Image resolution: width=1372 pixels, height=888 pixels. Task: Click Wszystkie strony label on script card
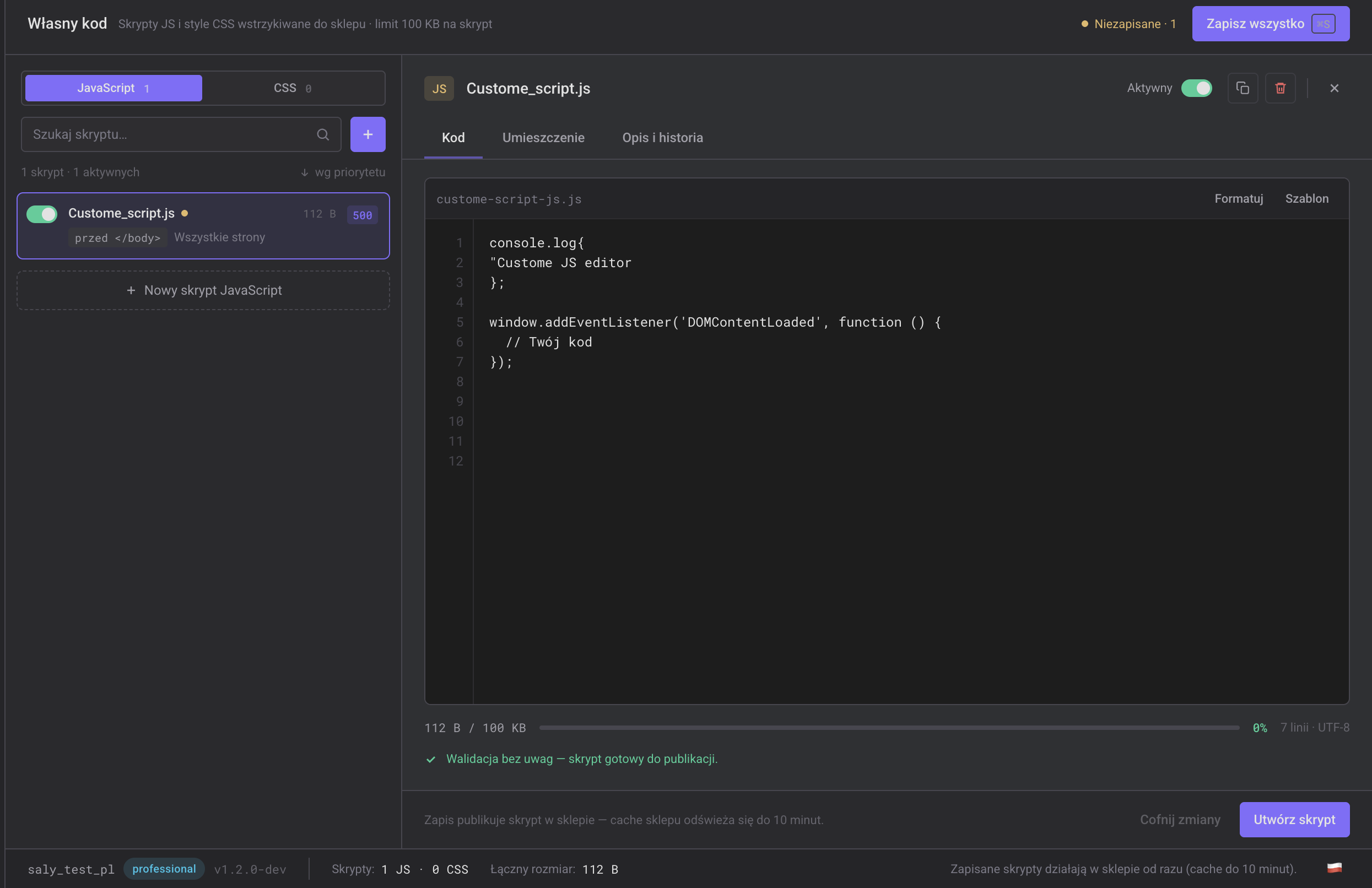(220, 237)
